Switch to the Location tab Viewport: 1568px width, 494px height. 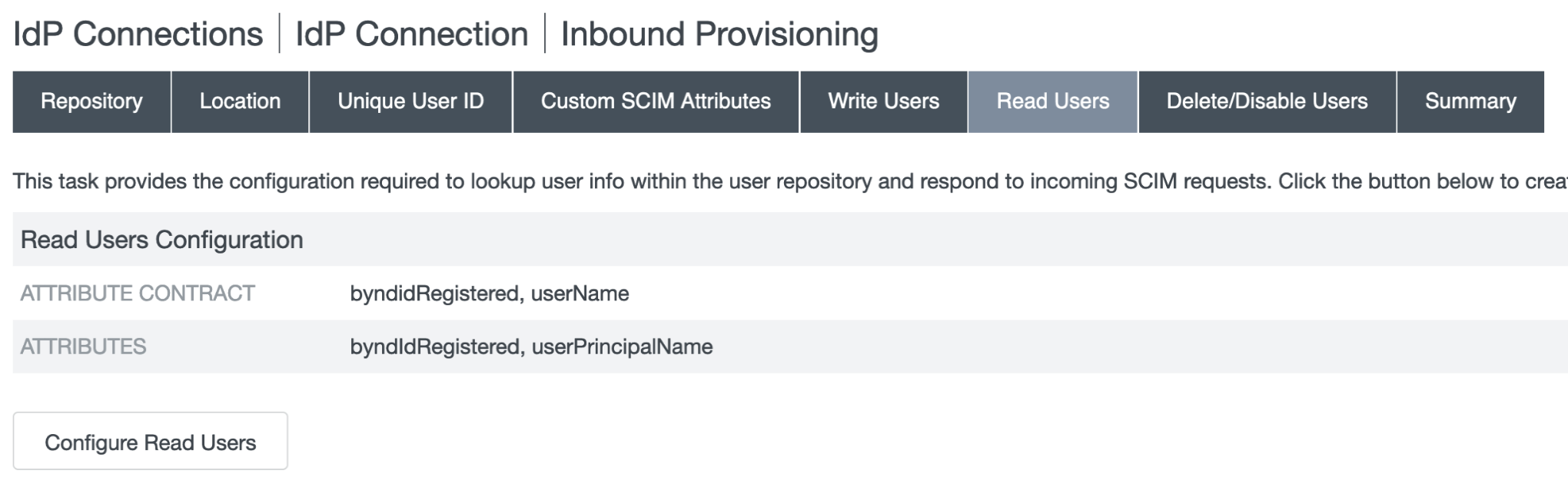(240, 101)
